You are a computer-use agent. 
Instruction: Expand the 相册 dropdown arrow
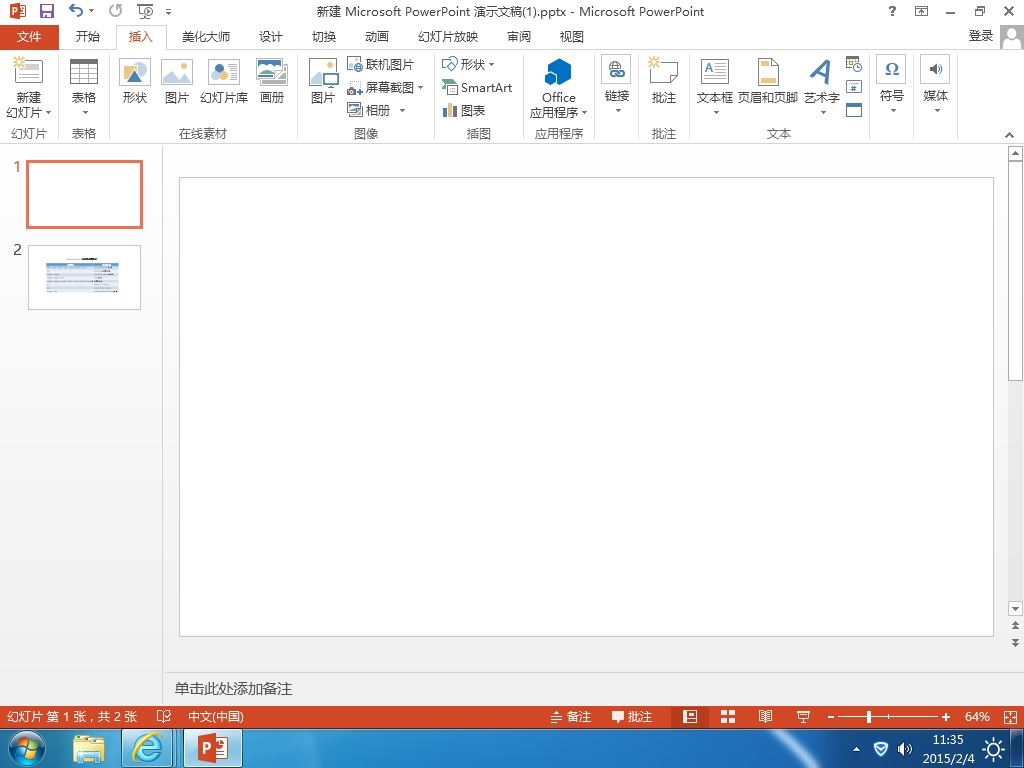402,110
